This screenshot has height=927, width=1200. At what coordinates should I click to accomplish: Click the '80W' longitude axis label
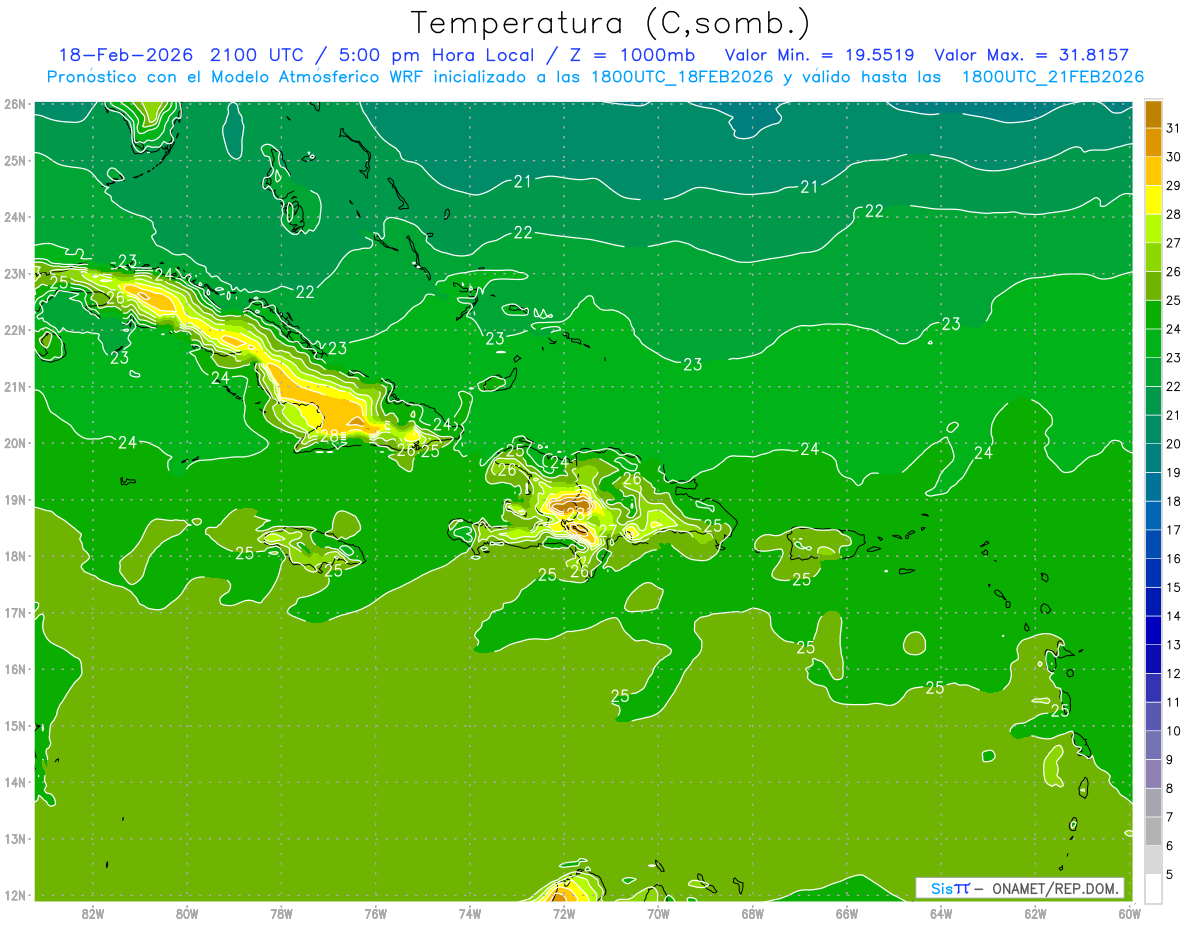click(x=186, y=913)
